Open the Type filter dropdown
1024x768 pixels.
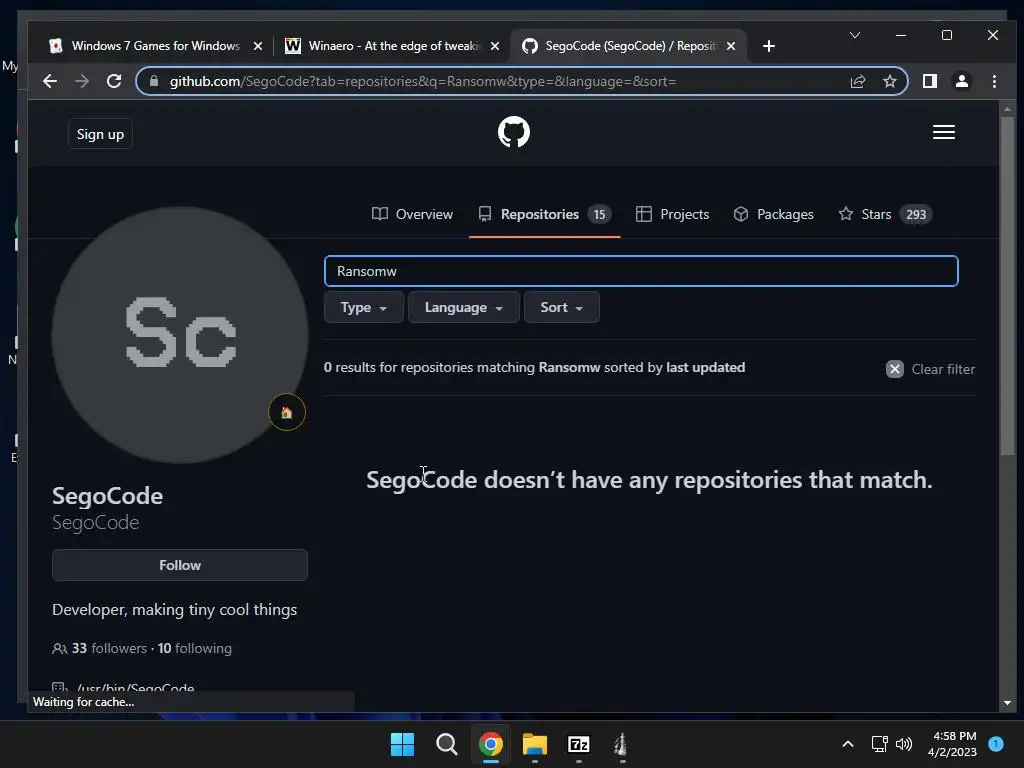click(364, 308)
